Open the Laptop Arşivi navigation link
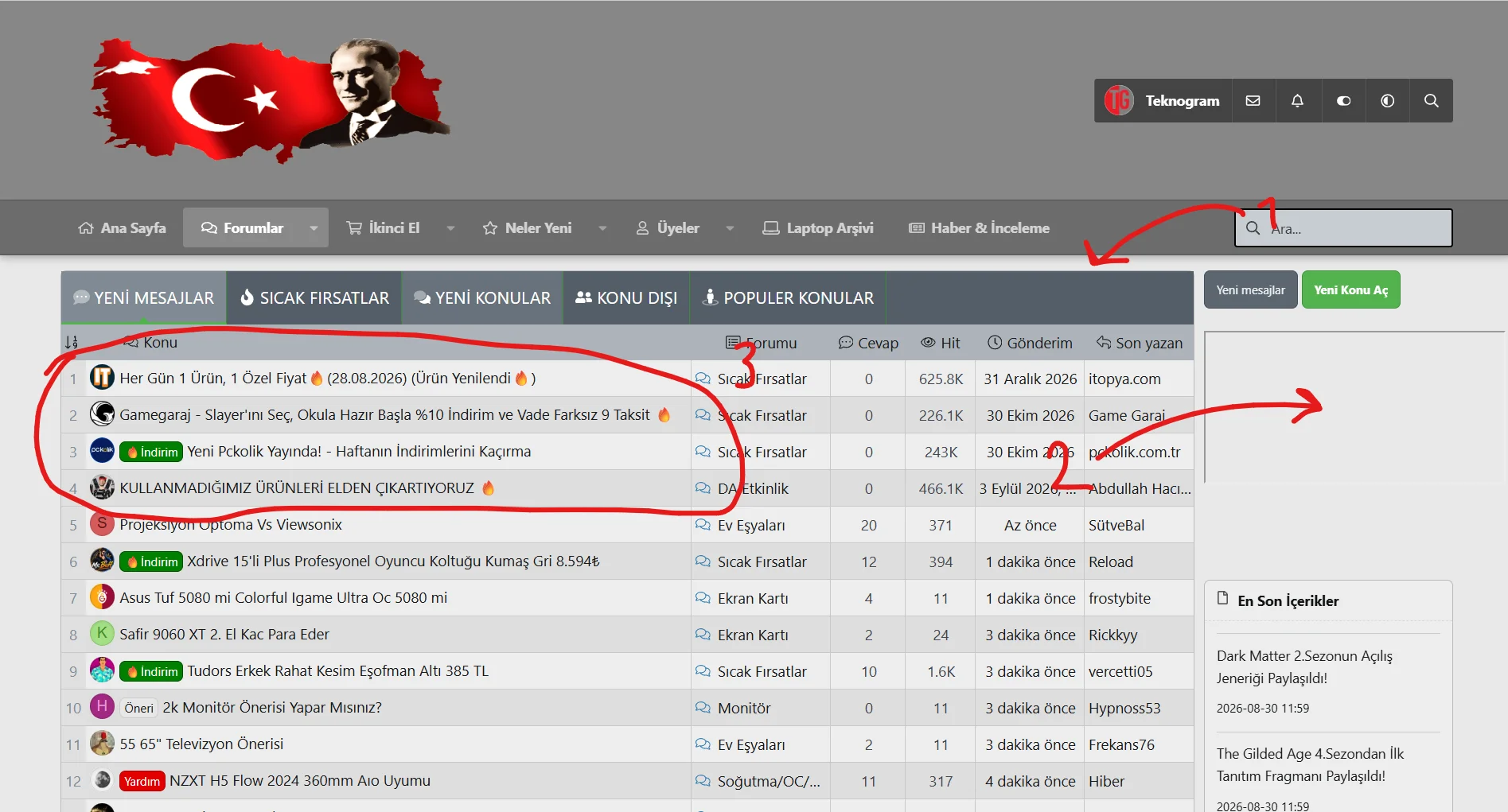Screen dimensions: 1508x812 point(818,228)
